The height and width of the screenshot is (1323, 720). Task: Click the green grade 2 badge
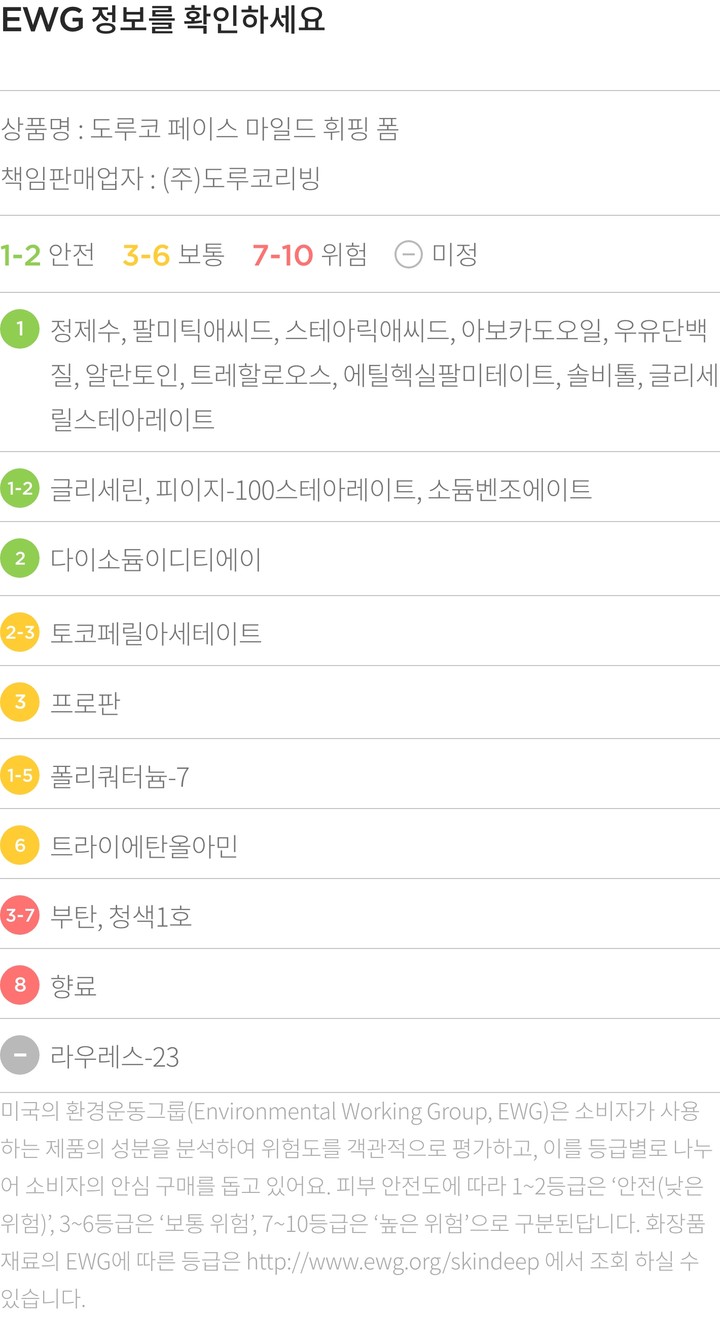coord(20,559)
